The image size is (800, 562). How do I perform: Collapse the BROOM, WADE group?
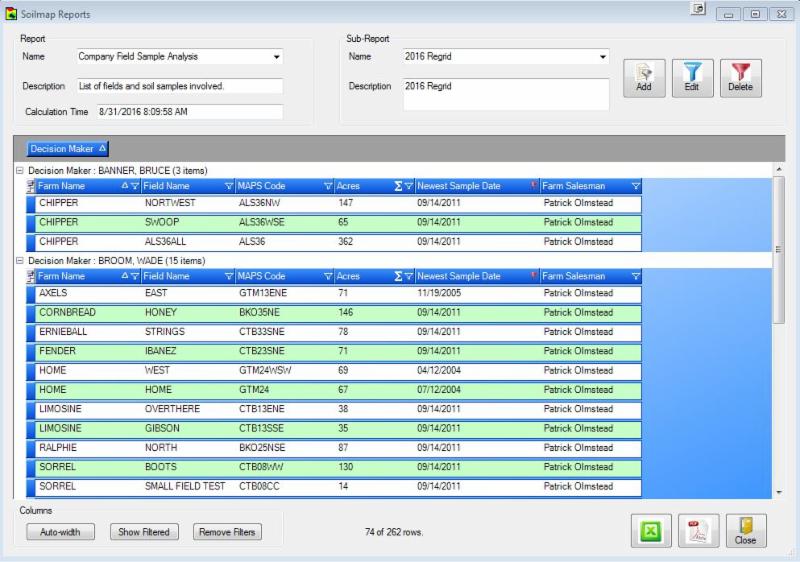(x=20, y=261)
